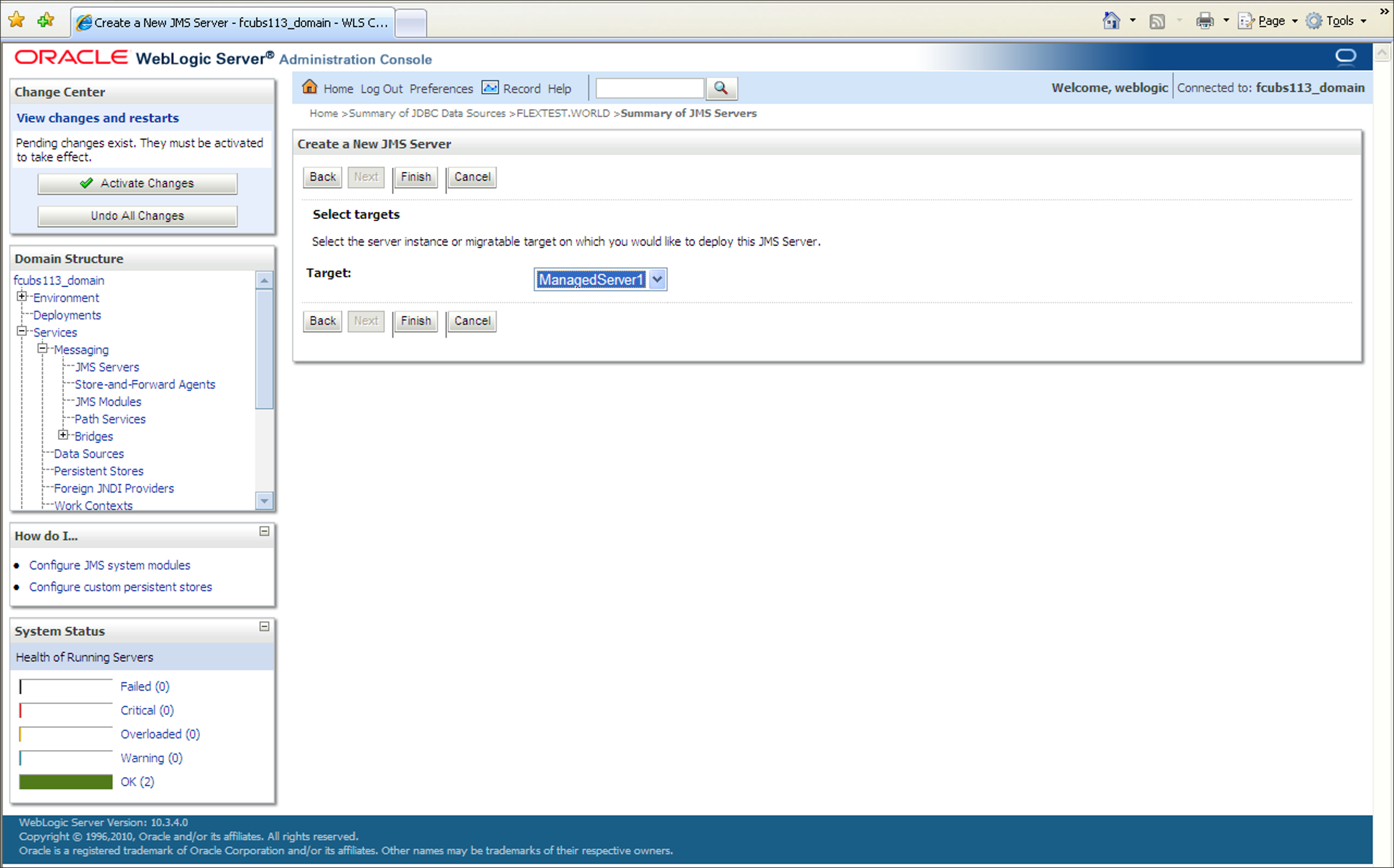The width and height of the screenshot is (1394, 868).
Task: Click the magnifier search button
Action: [x=721, y=89]
